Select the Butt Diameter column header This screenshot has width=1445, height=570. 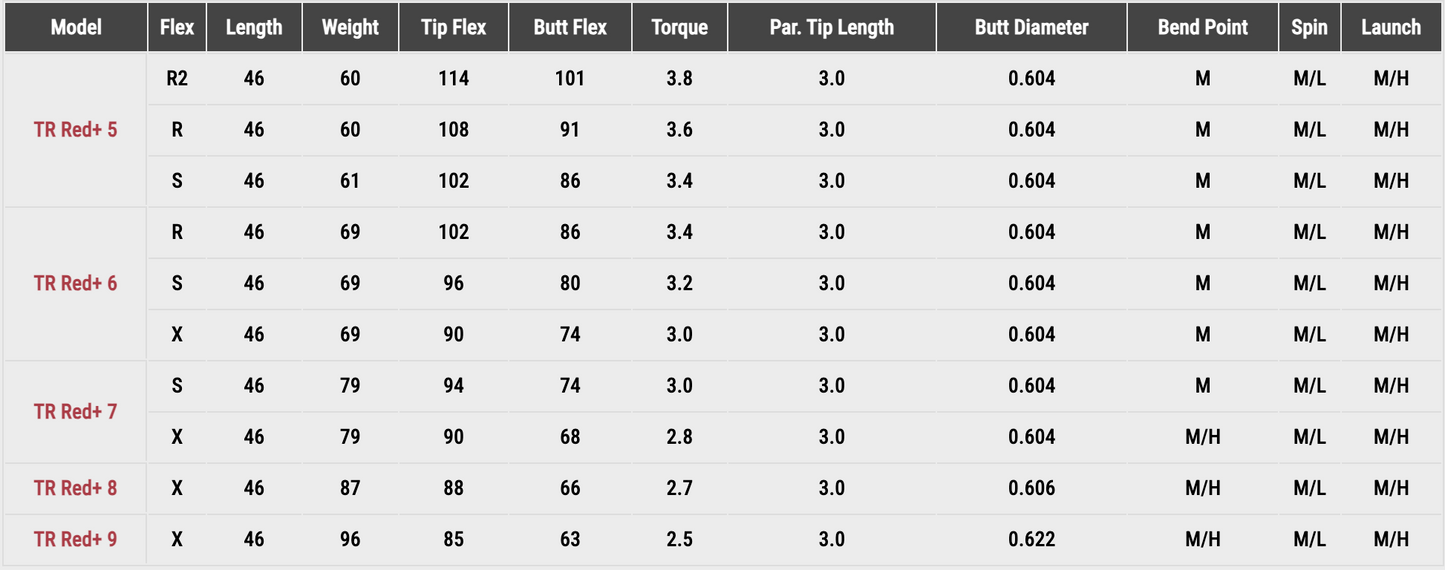click(x=1032, y=27)
